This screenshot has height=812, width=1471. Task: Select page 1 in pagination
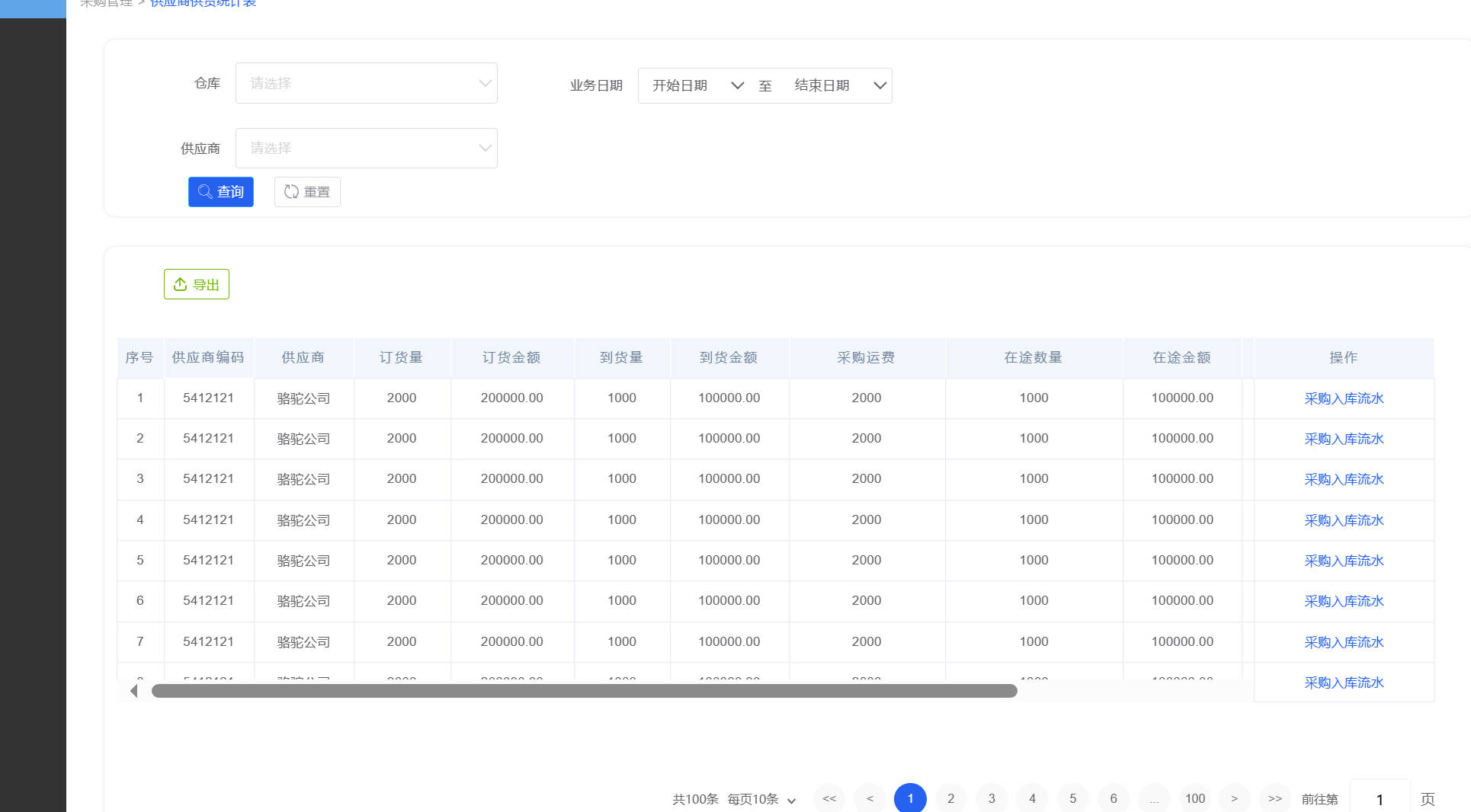910,798
